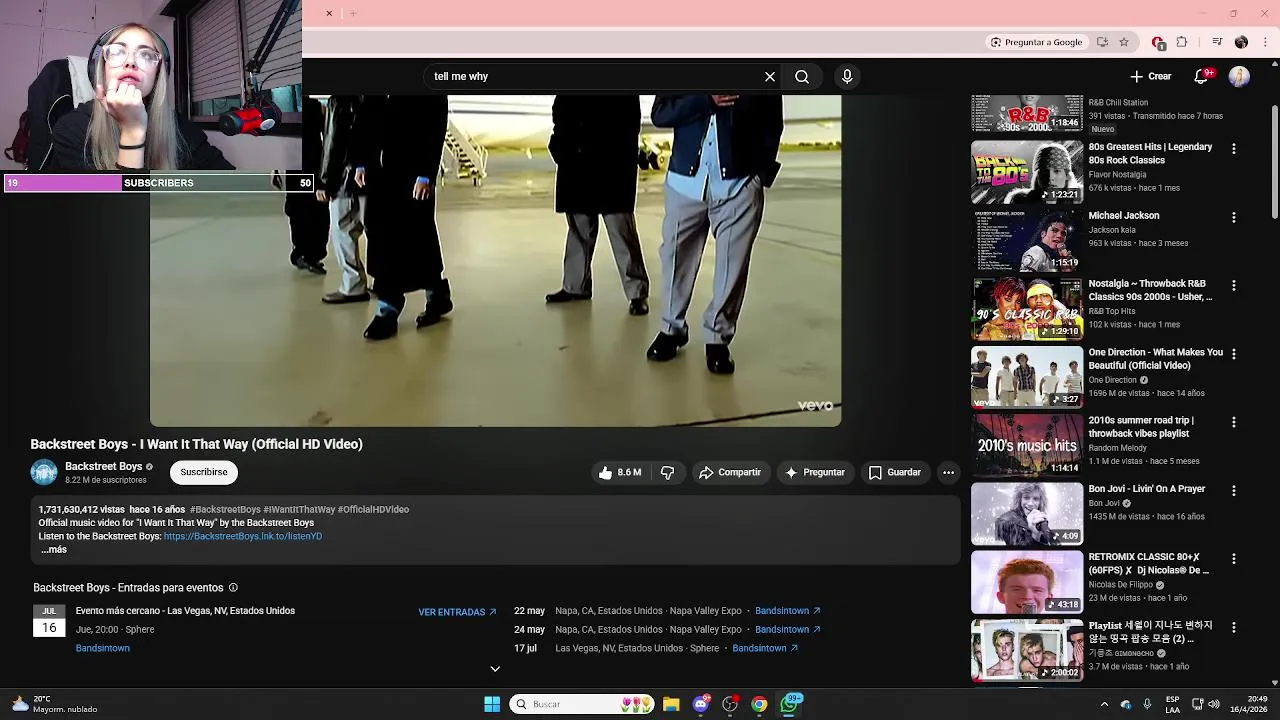Clear the YouTube search box
The width and height of the screenshot is (1280, 720).
click(x=770, y=76)
